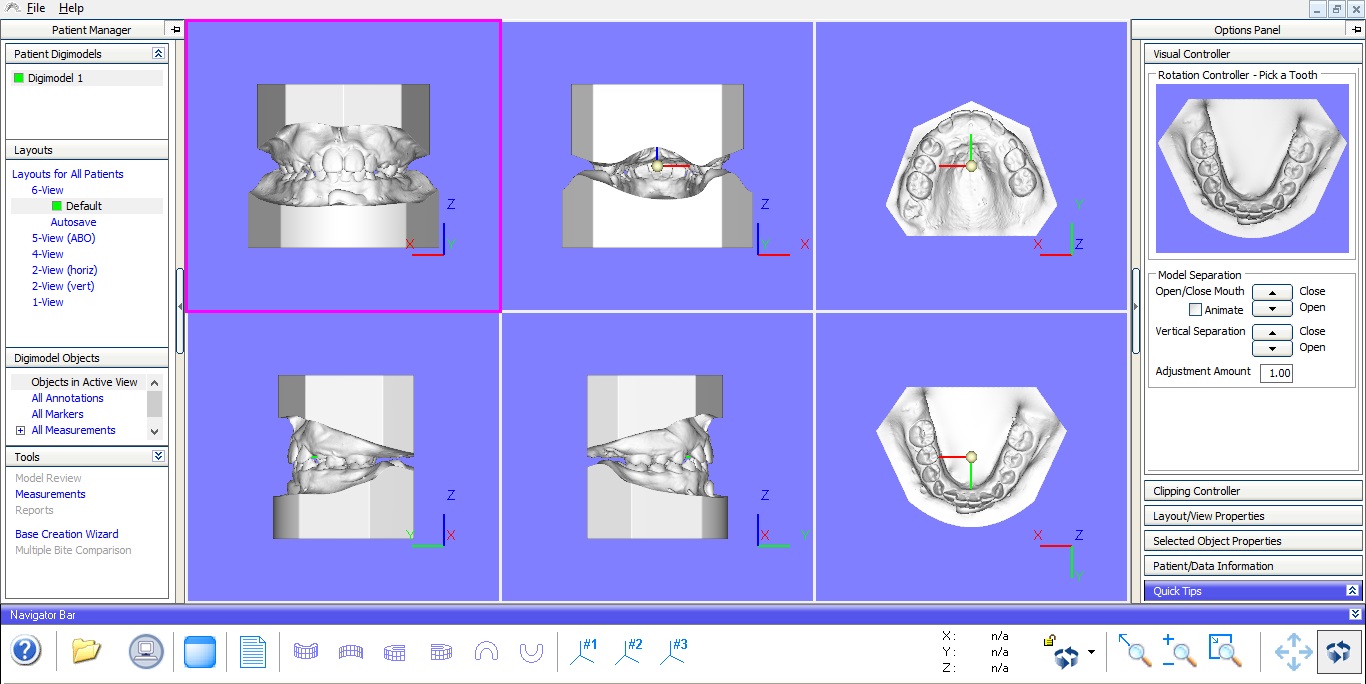Screen dimensions: 1366x684
Task: Open the rotation mode dropdown arrow
Action: click(x=1091, y=653)
